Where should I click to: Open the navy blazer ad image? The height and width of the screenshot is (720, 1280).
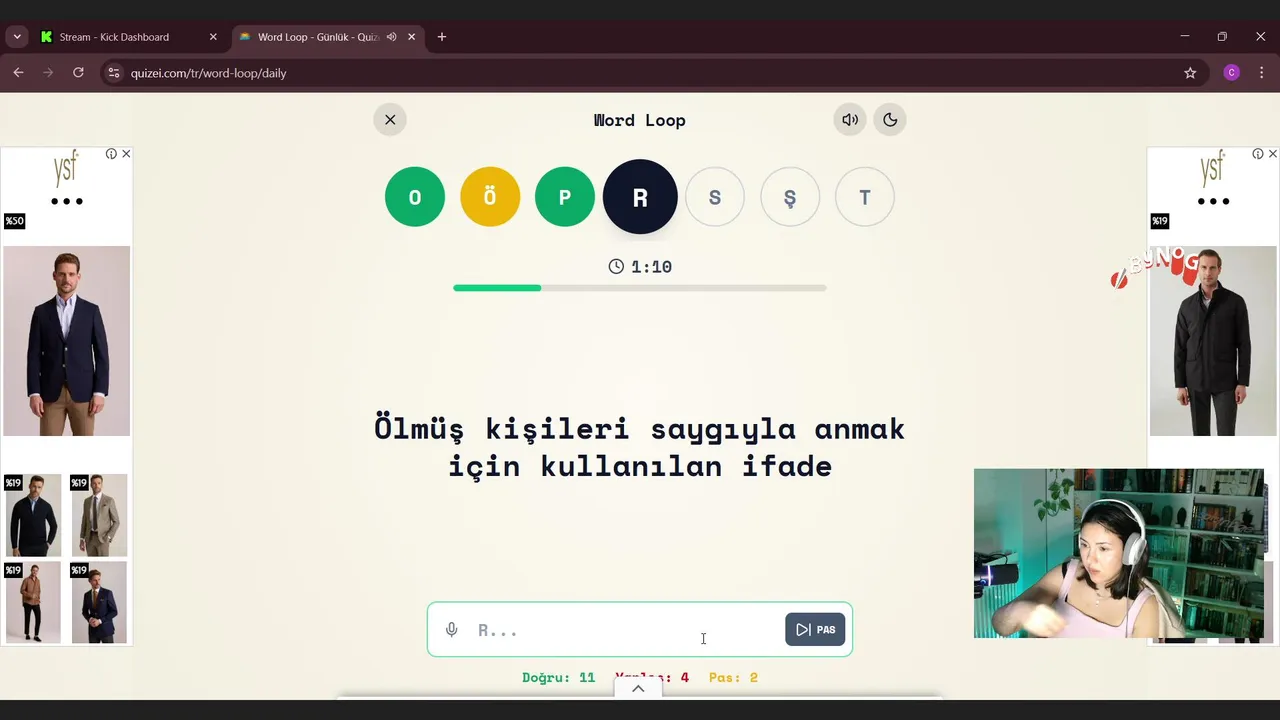(66, 341)
